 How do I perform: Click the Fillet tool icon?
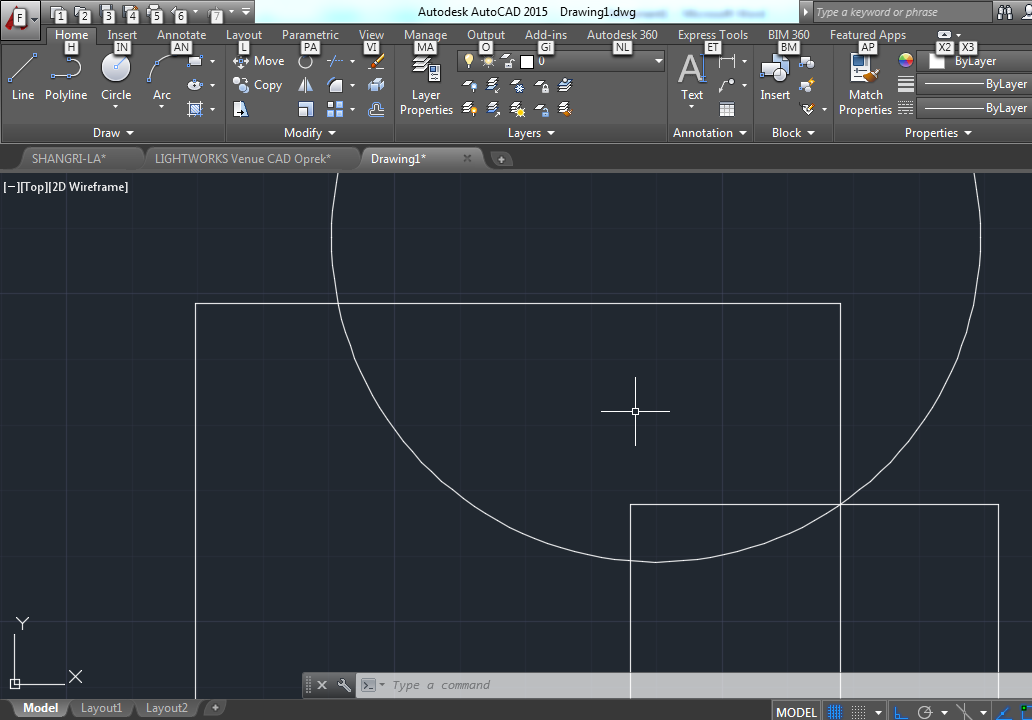coord(336,85)
